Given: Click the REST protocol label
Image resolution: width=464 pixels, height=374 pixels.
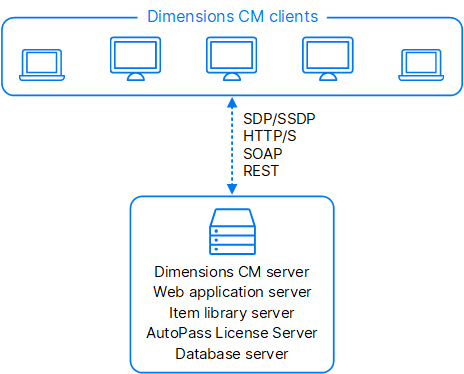Looking at the screenshot, I should pos(261,171).
